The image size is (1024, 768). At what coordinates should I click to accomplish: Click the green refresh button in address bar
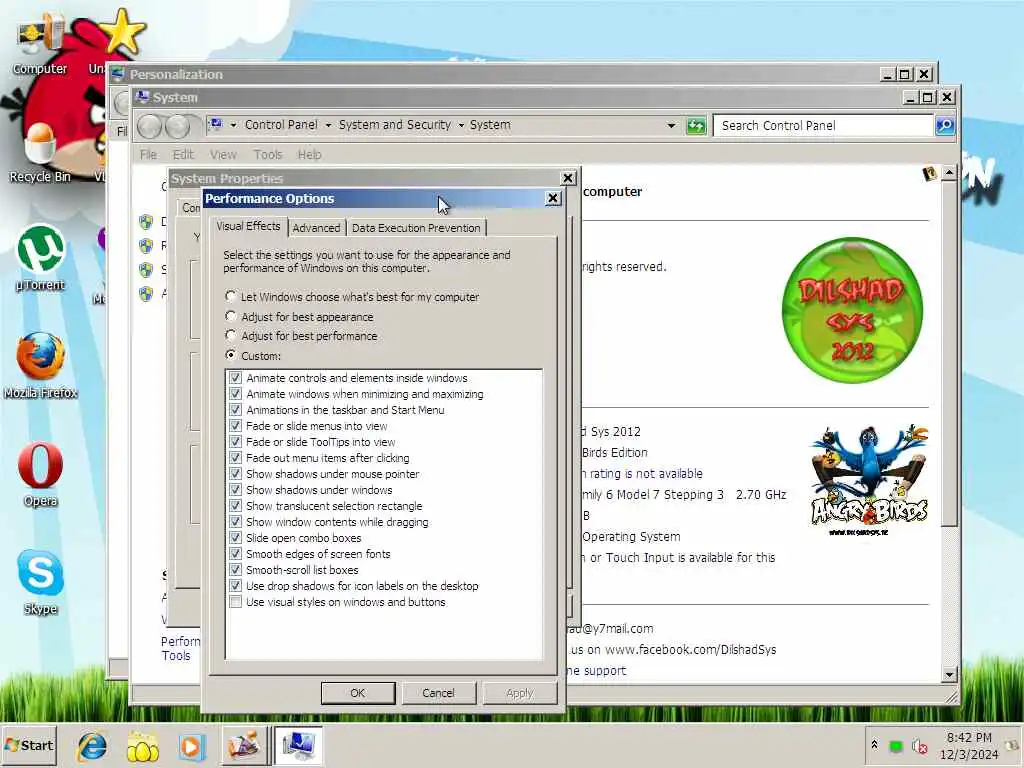[696, 125]
